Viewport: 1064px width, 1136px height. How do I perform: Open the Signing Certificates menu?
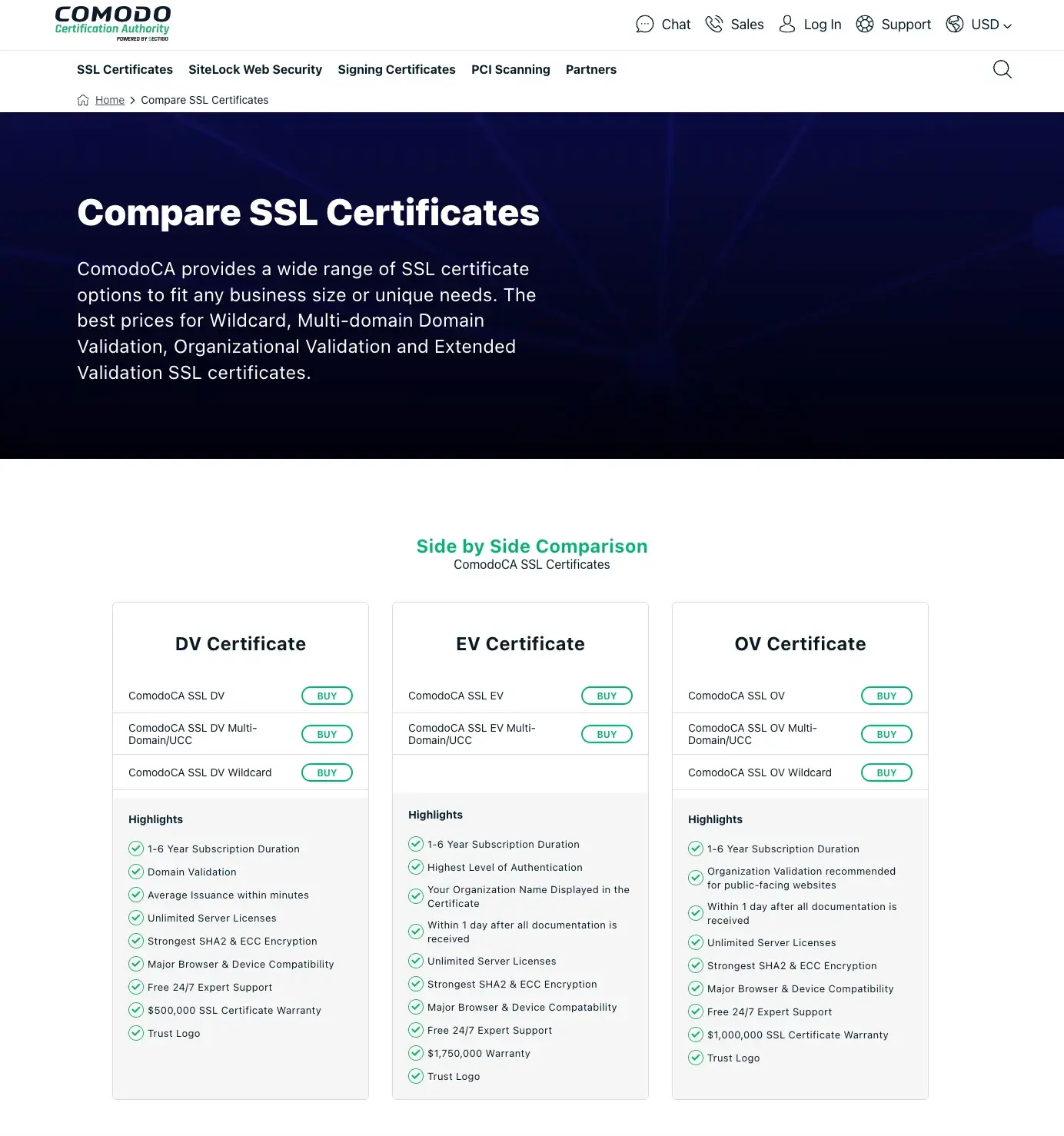tap(397, 69)
